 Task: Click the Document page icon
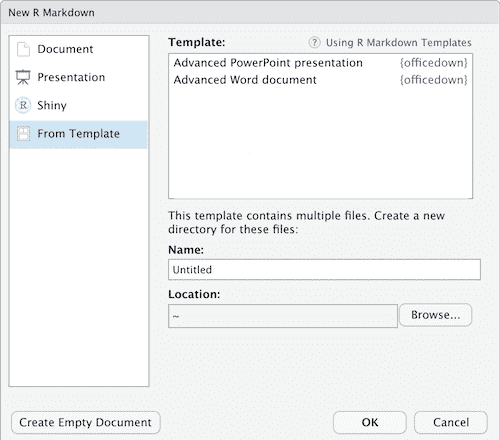click(x=23, y=50)
